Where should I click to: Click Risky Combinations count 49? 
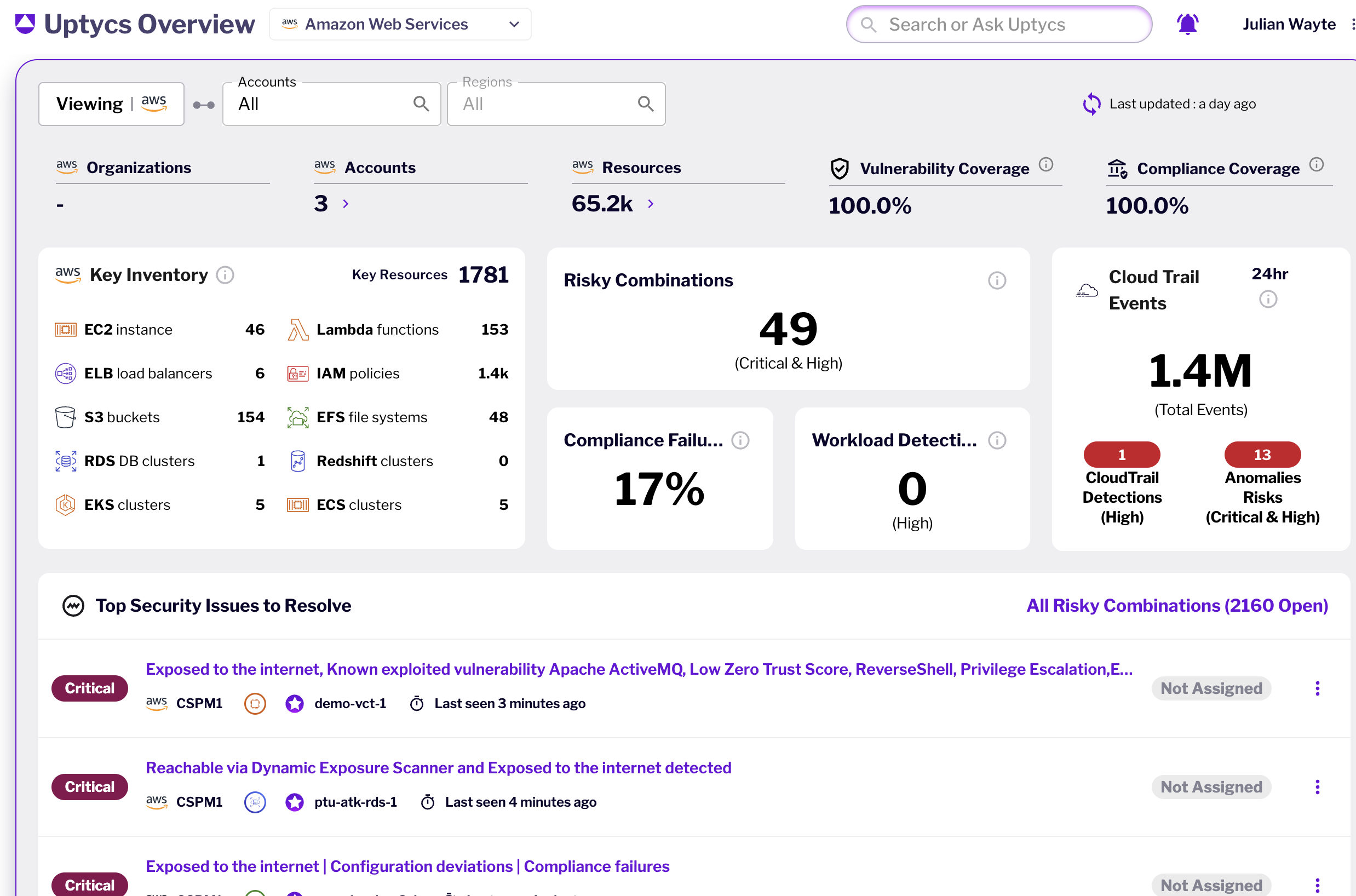pyautogui.click(x=789, y=329)
